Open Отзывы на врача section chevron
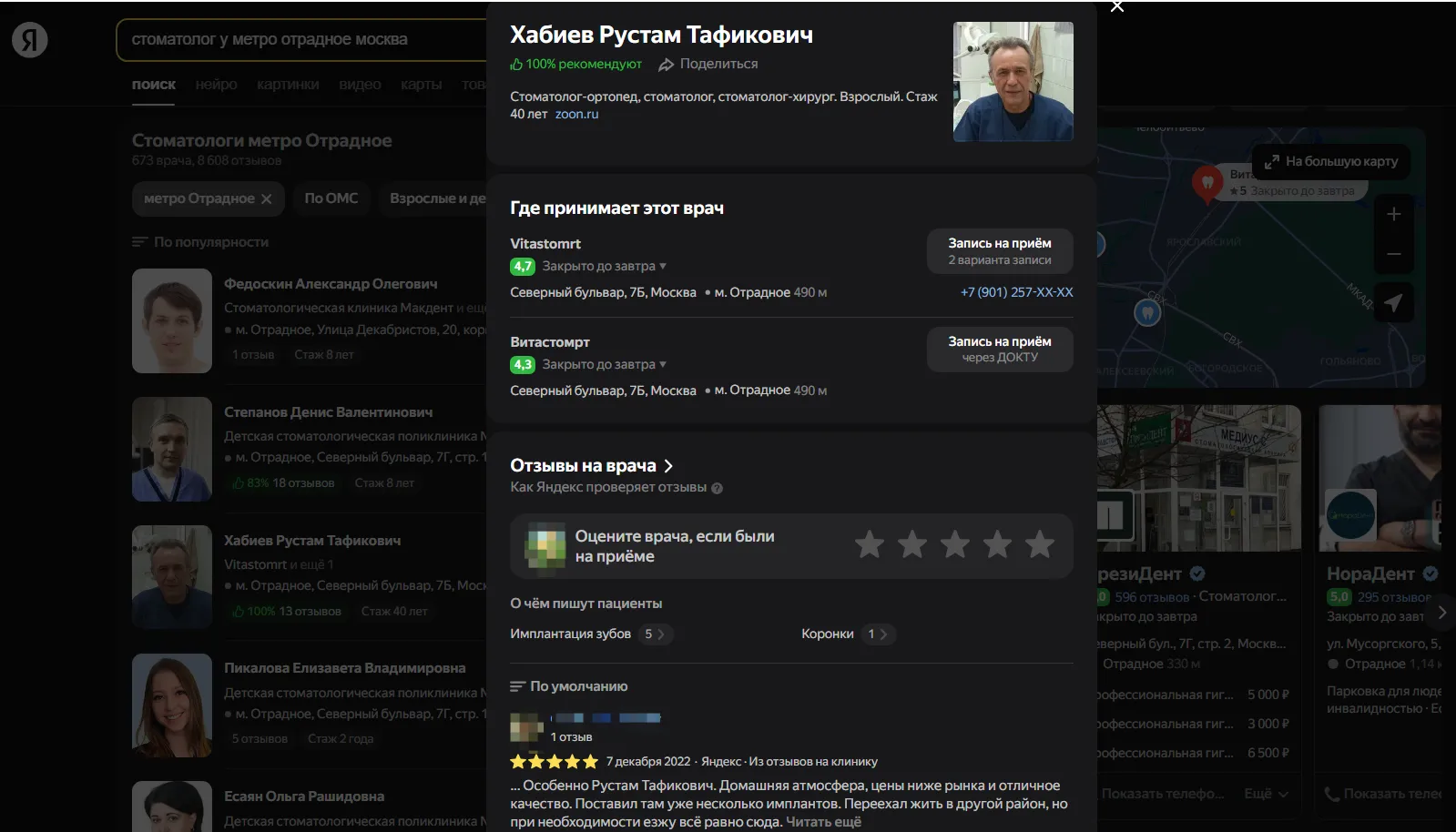The height and width of the screenshot is (832, 1456). [668, 466]
